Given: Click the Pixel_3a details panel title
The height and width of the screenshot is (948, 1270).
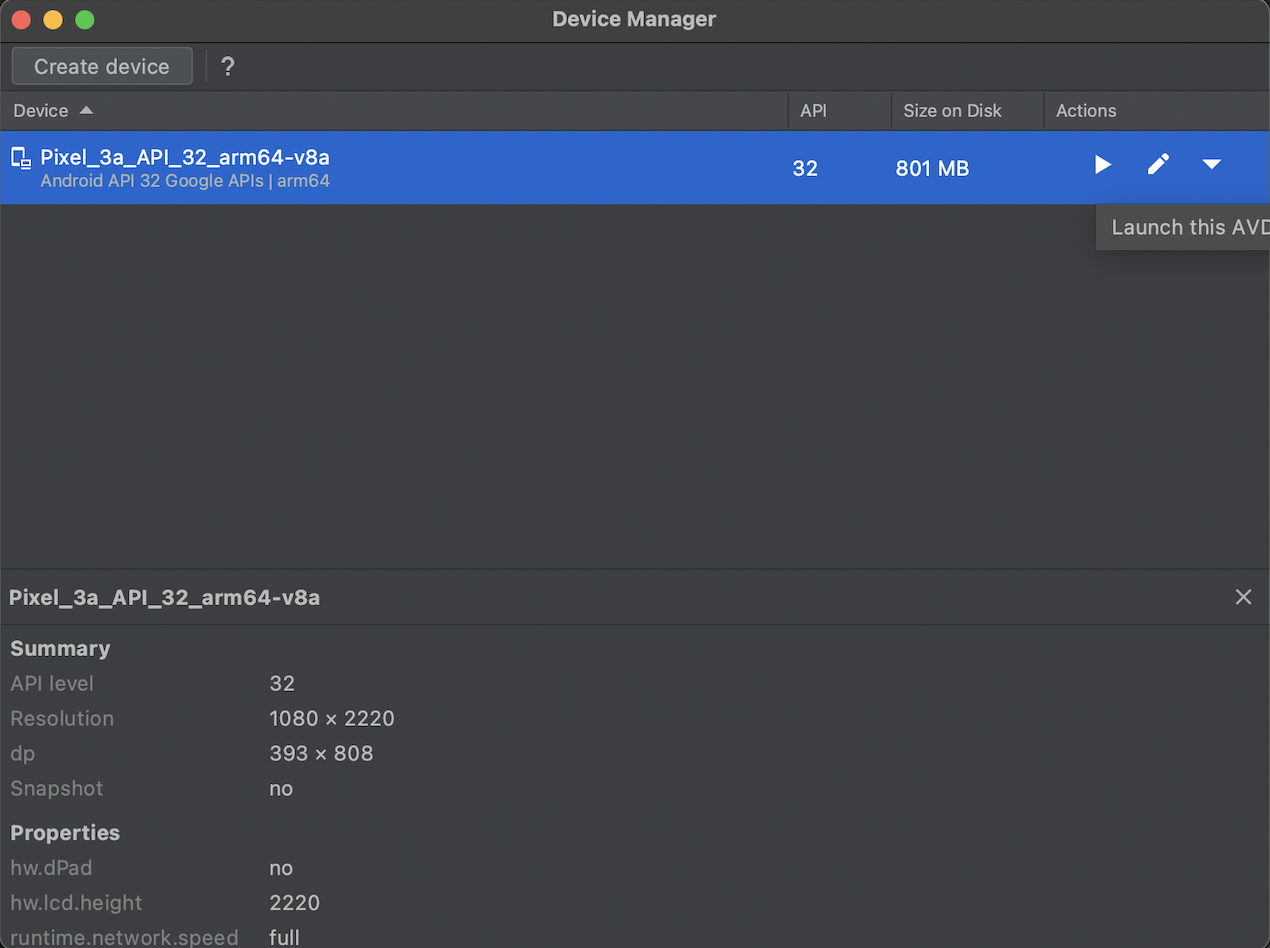Looking at the screenshot, I should (164, 598).
